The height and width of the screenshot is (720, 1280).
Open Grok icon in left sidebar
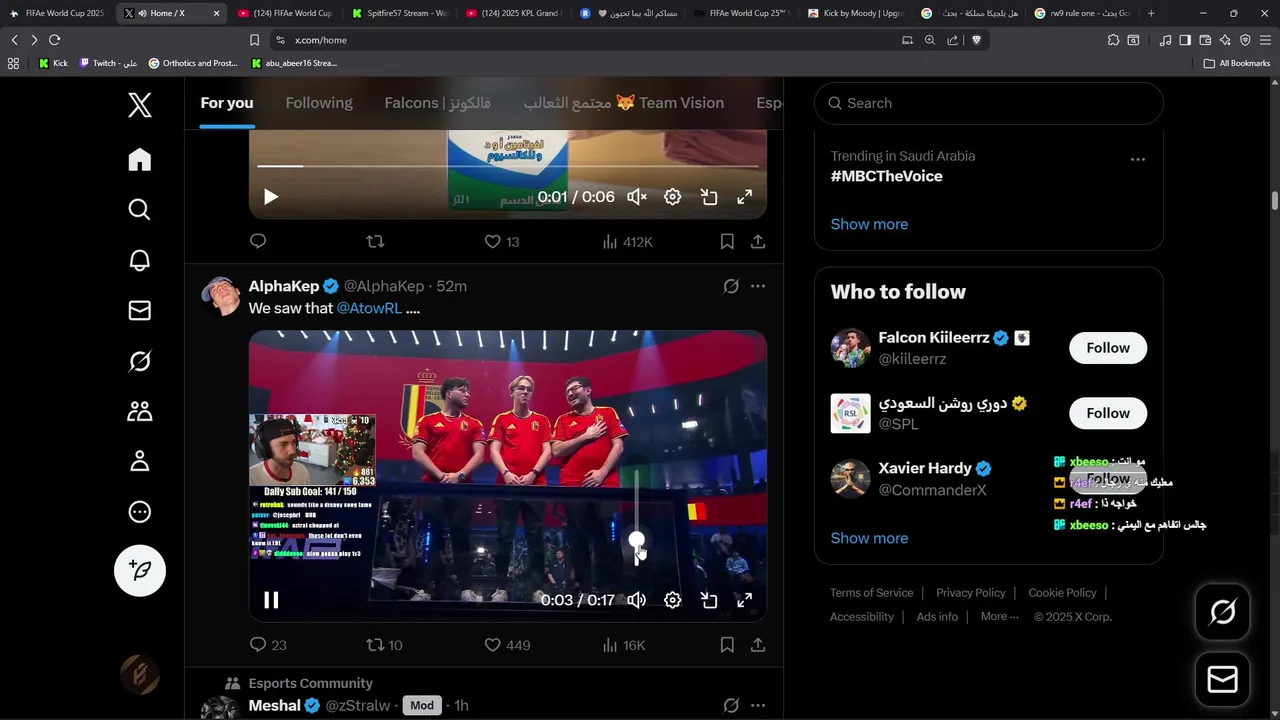tap(140, 361)
